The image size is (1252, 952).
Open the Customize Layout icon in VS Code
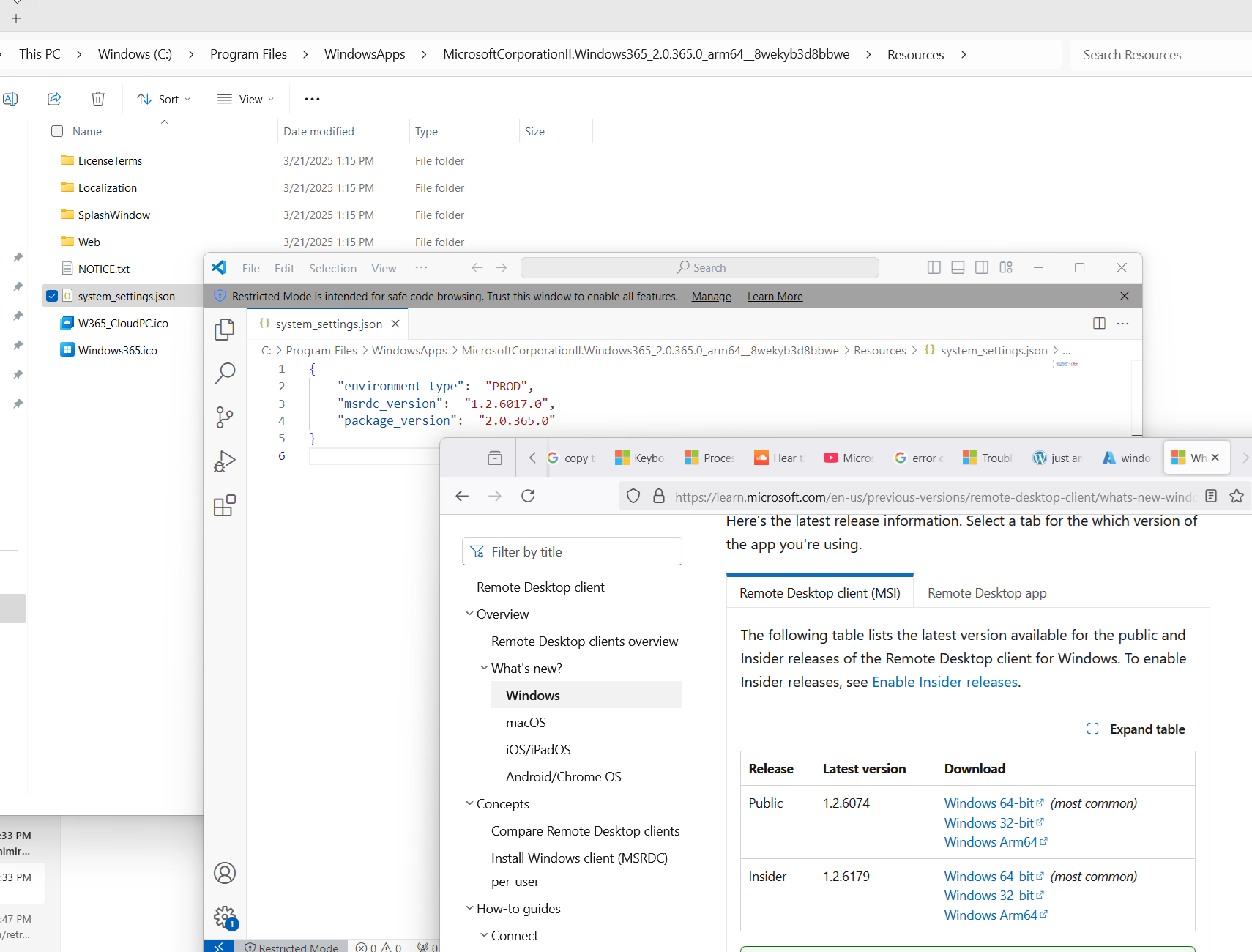pos(1006,267)
